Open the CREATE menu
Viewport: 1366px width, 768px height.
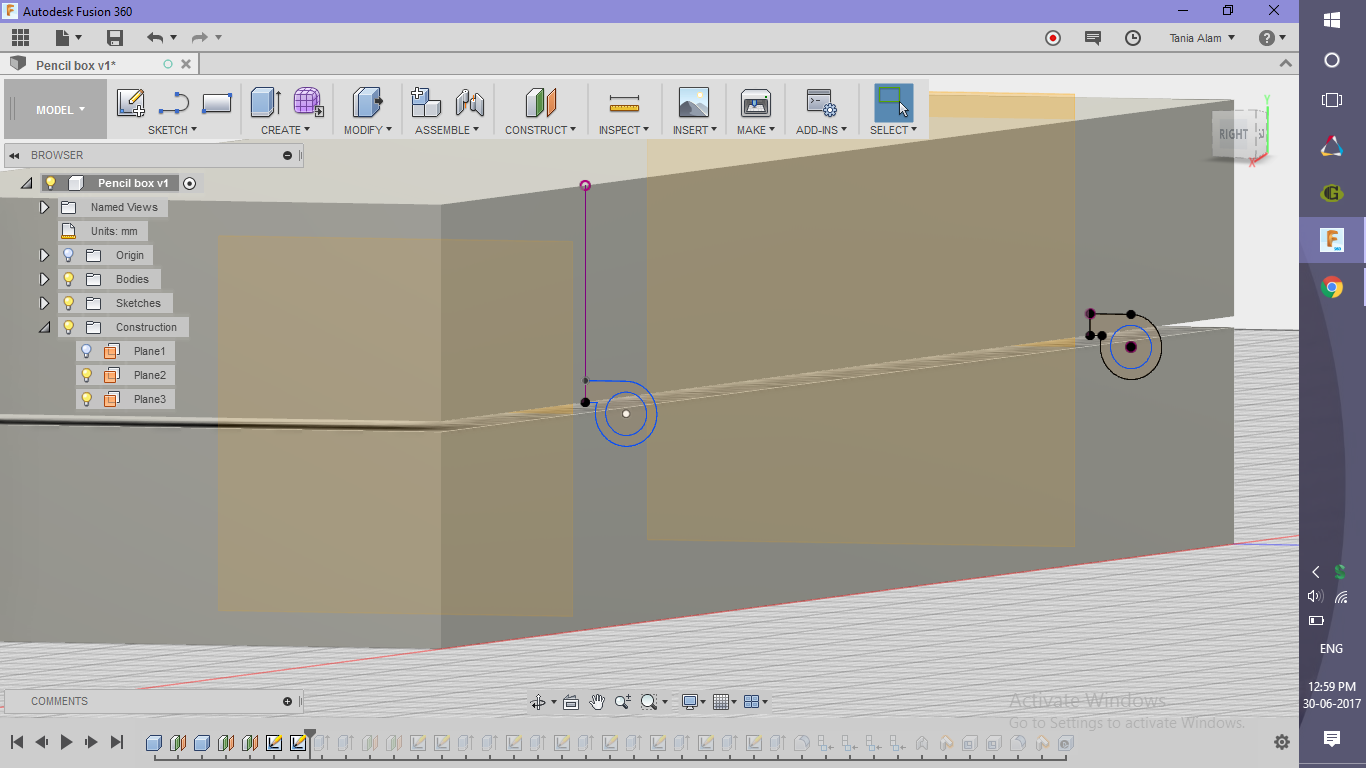click(x=285, y=130)
